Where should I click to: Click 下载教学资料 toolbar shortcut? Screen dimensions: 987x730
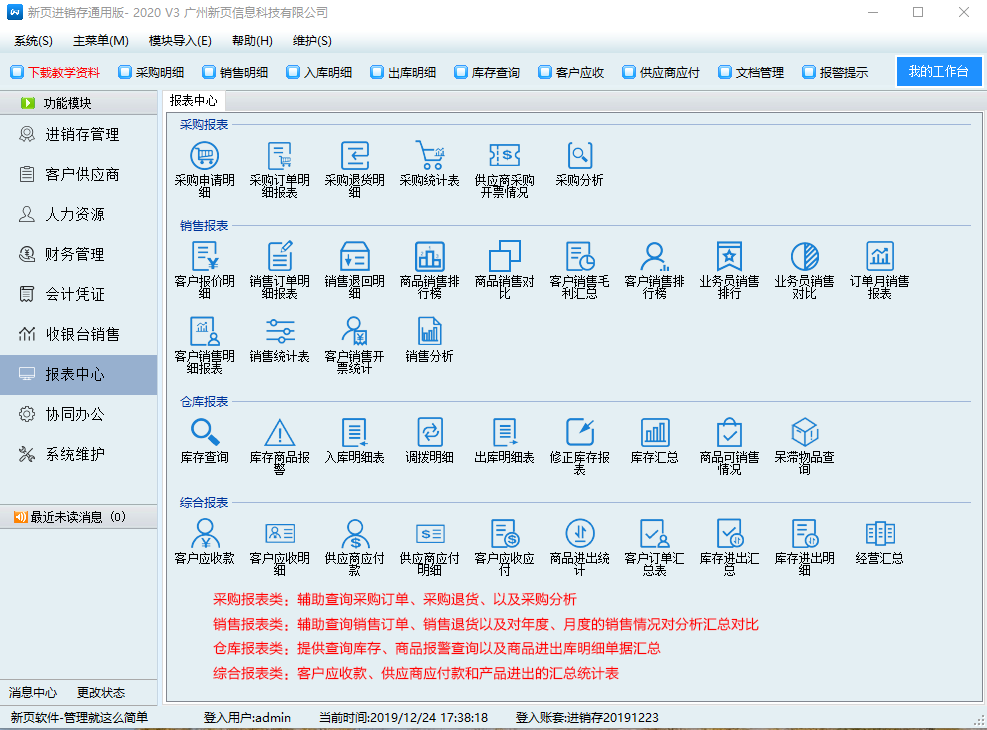pyautogui.click(x=55, y=72)
